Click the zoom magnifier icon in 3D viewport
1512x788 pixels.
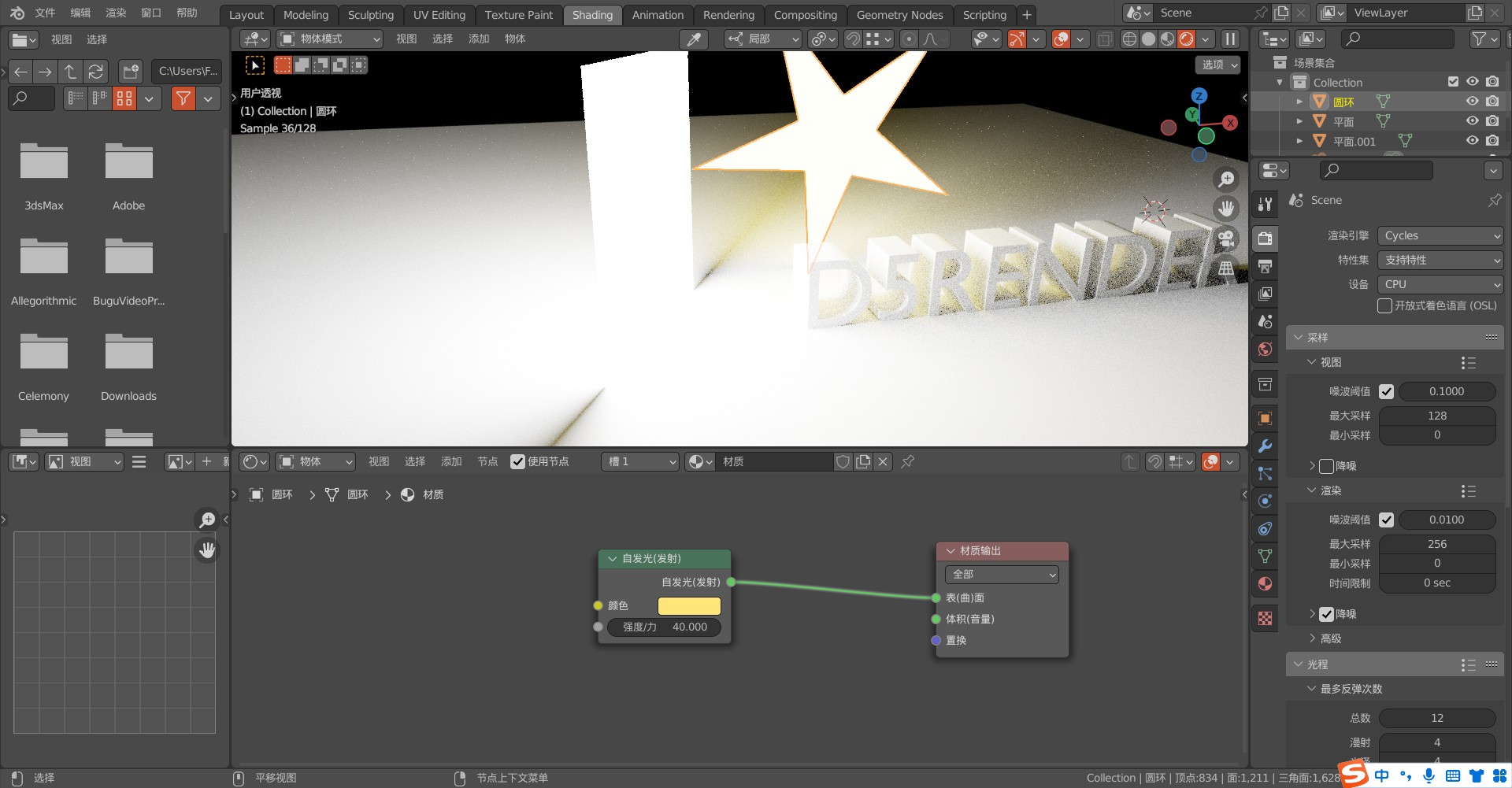click(x=1225, y=179)
